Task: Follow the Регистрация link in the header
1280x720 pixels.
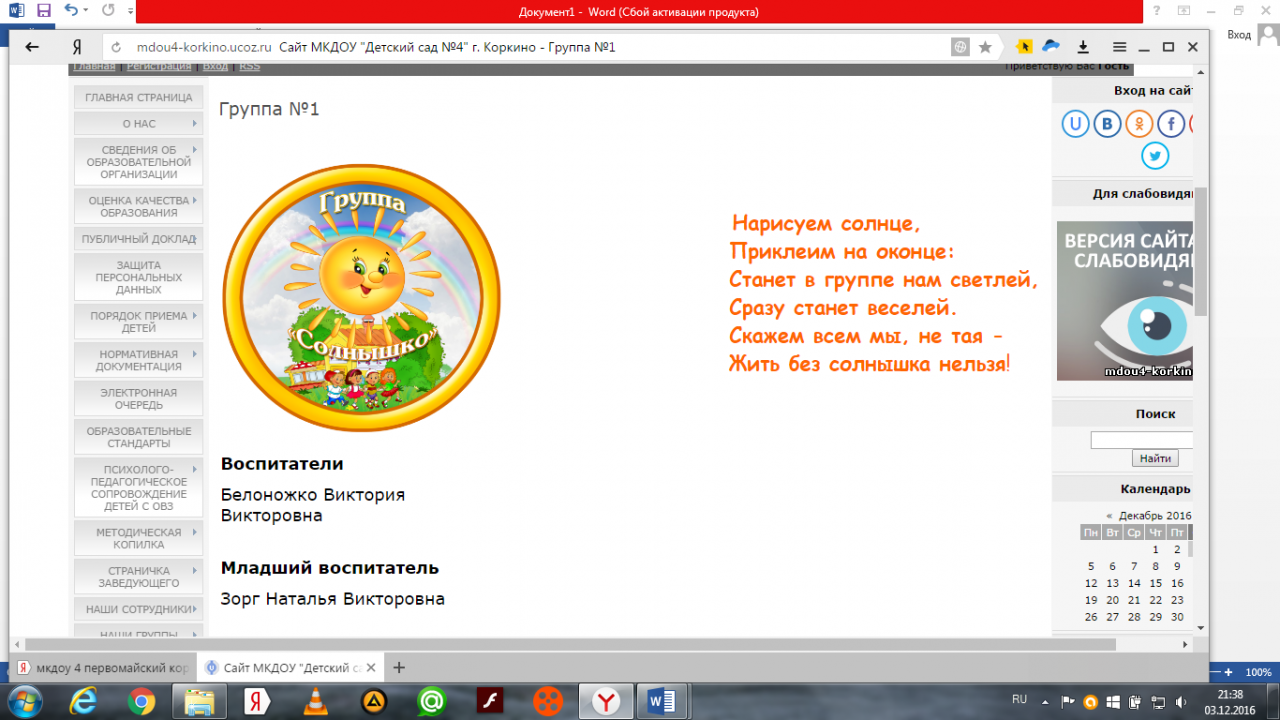Action: tap(158, 66)
